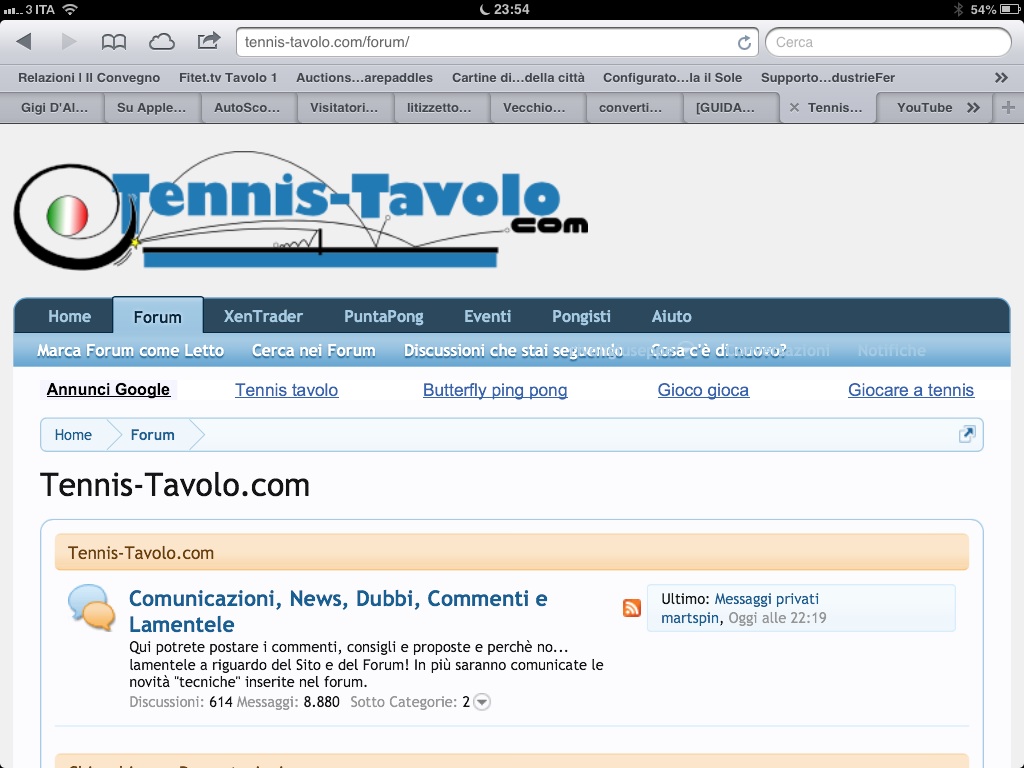Open the Auctions…arepaddles bookmark
1024x768 pixels.
(x=364, y=78)
